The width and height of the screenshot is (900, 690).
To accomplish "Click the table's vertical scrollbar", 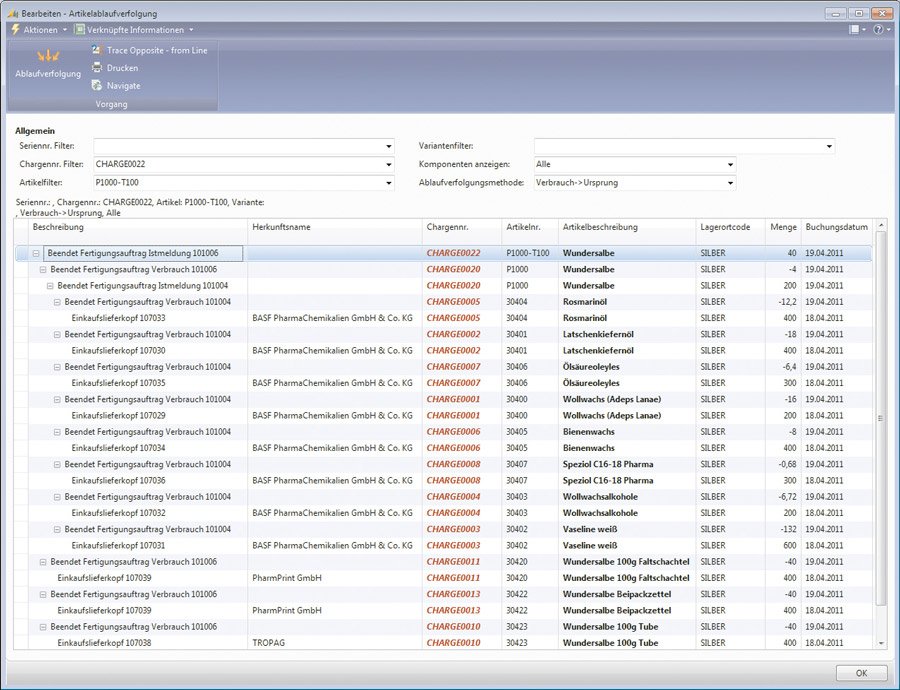I will [880, 420].
